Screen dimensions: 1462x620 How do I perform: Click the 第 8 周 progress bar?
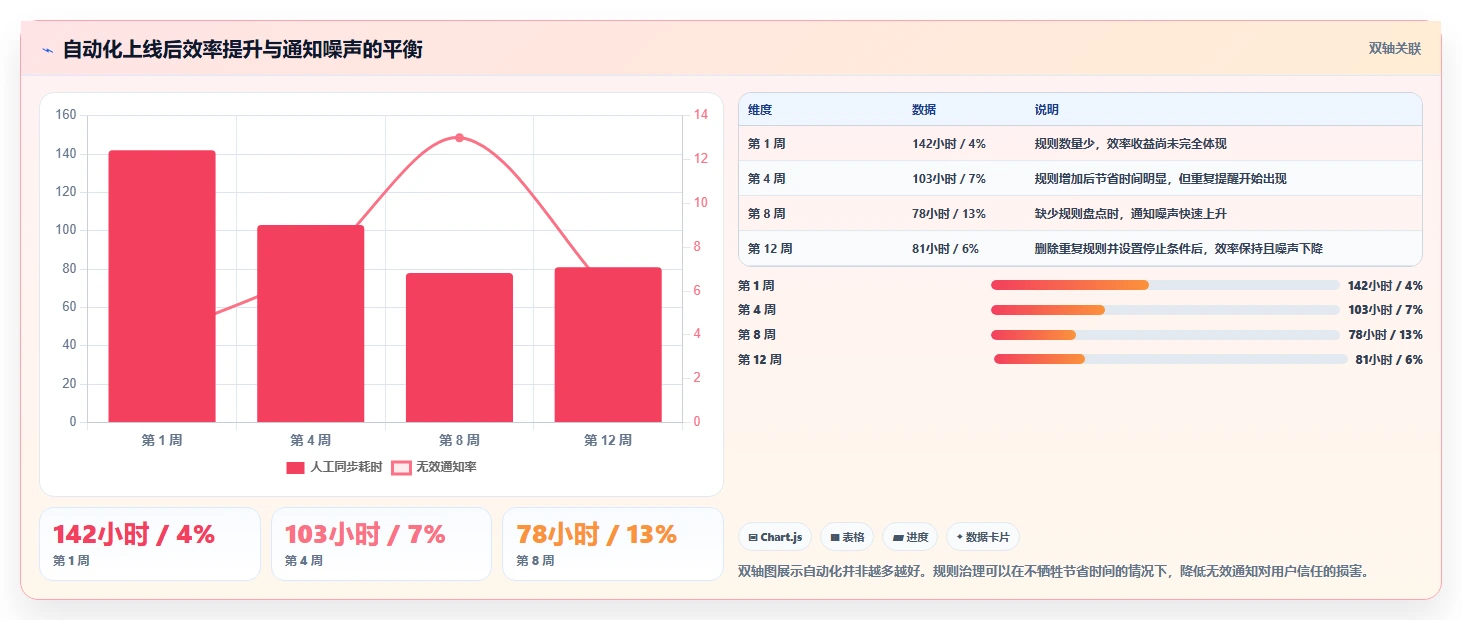point(1165,335)
